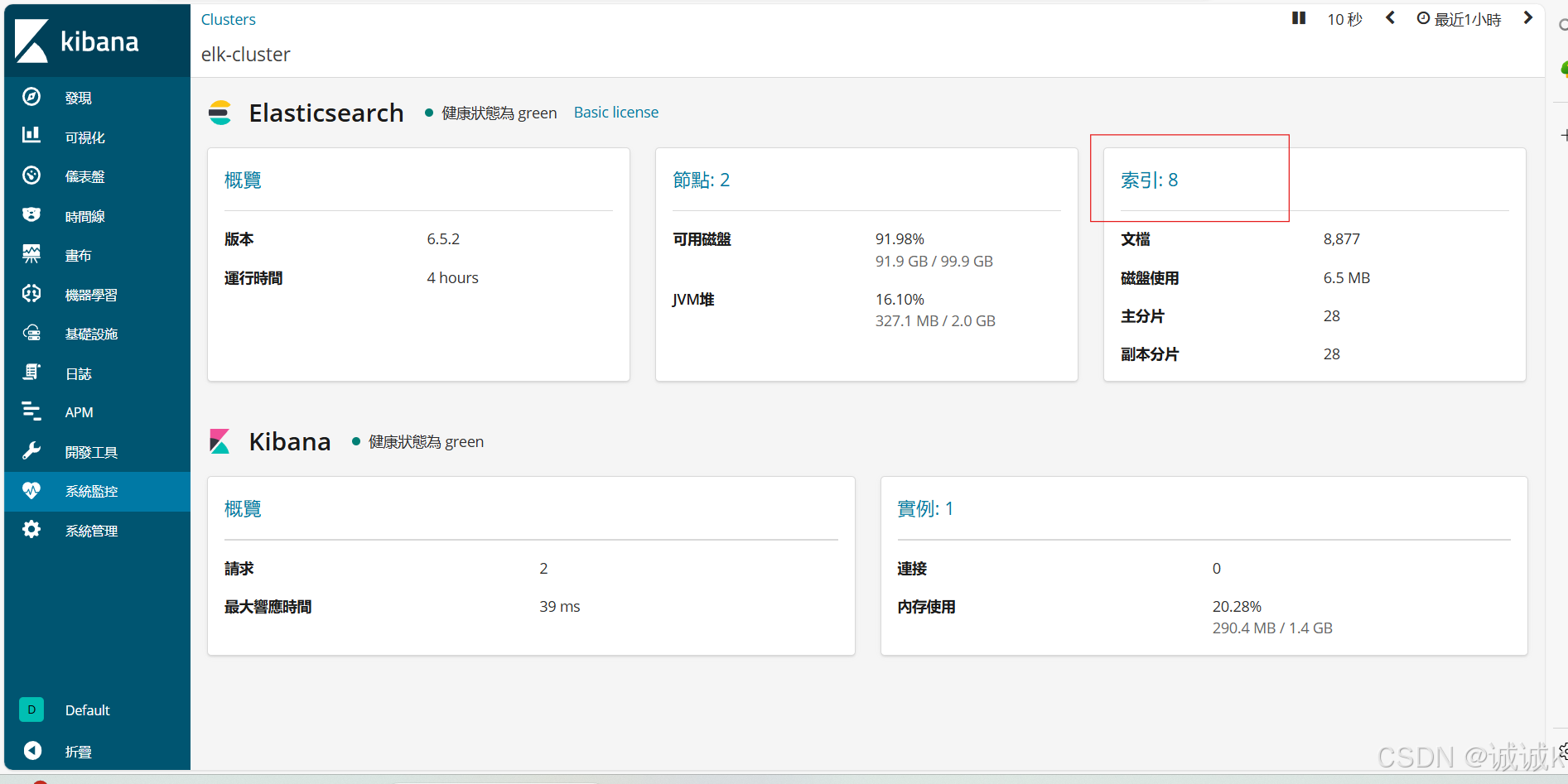
Task: Click the uptime value 4 hours
Action: [x=452, y=278]
